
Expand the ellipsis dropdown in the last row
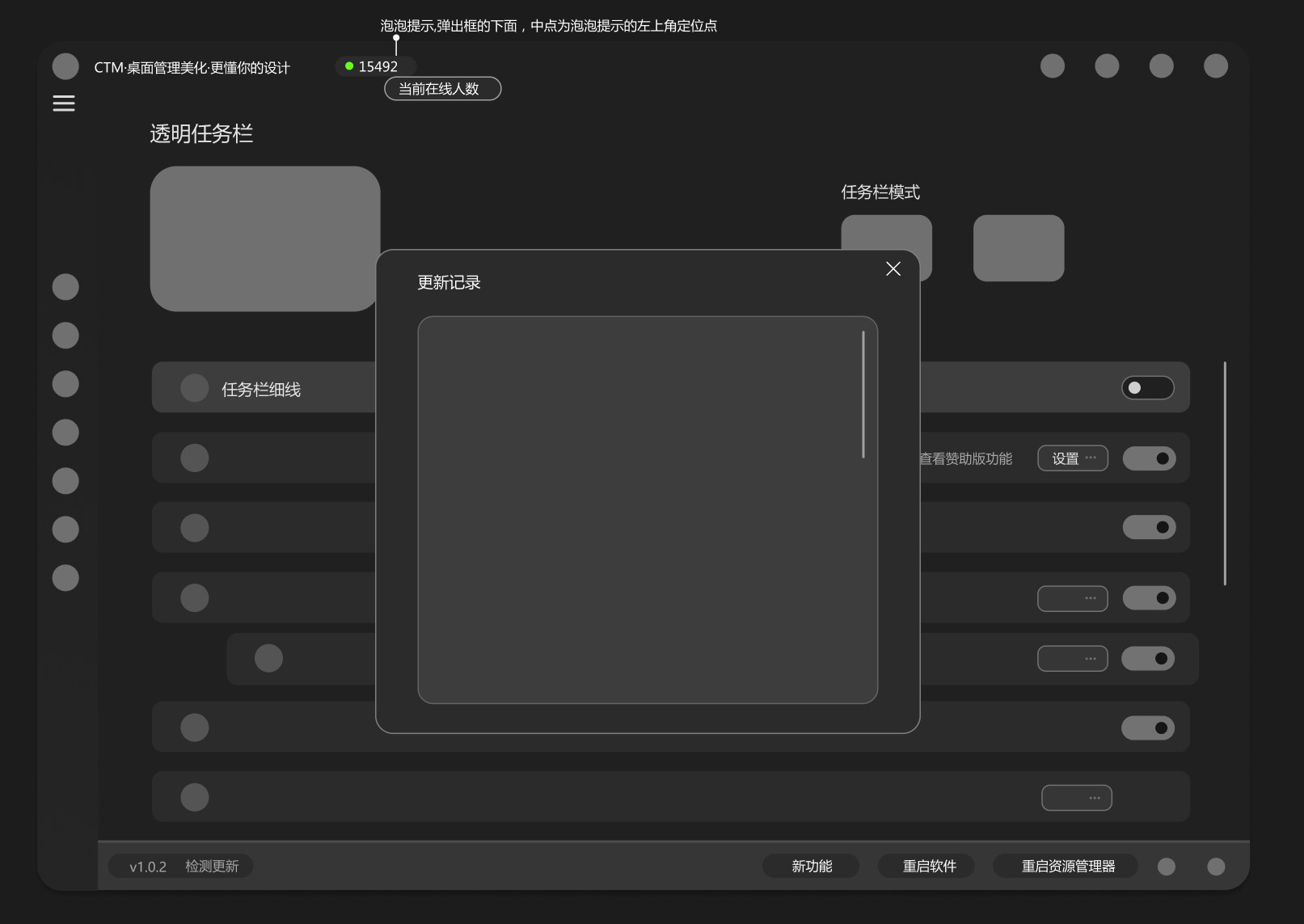pos(1076,798)
